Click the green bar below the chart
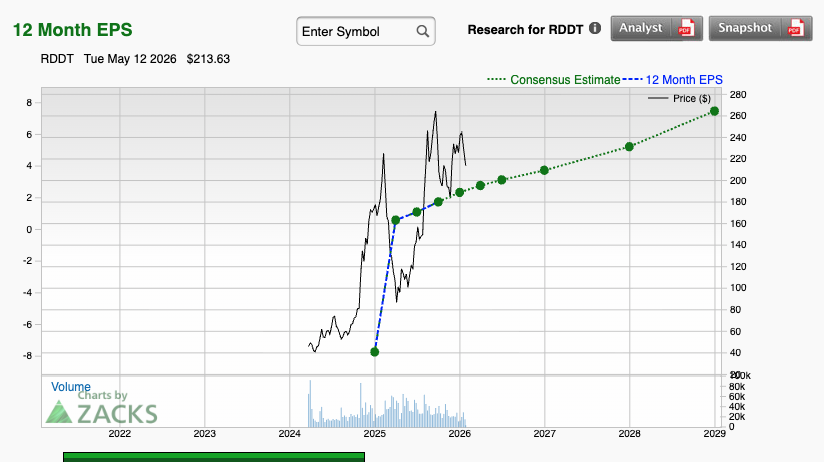Image resolution: width=824 pixels, height=462 pixels. (x=214, y=457)
